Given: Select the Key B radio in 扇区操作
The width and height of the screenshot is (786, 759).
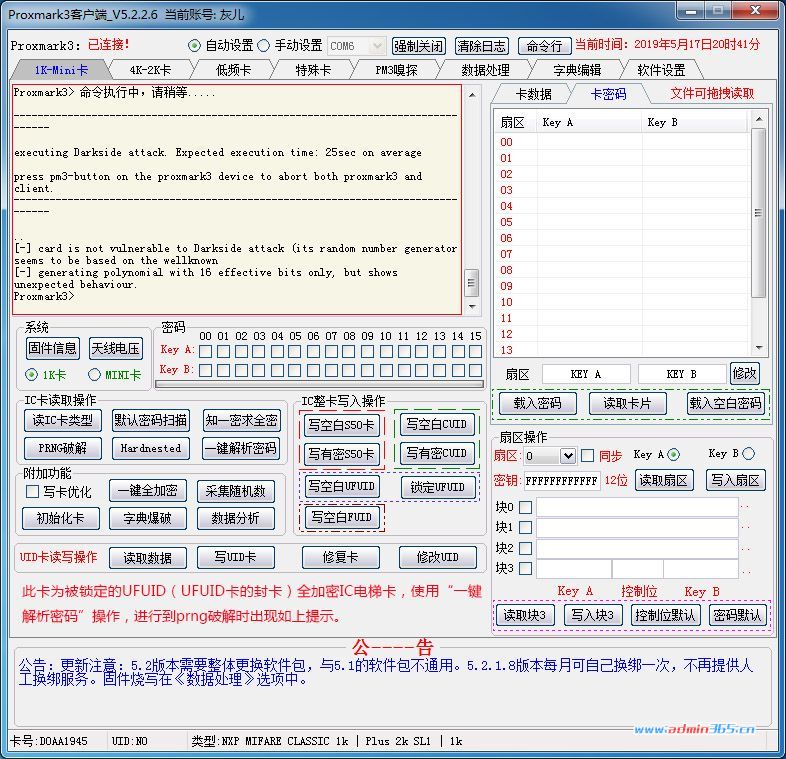Looking at the screenshot, I should (x=748, y=454).
